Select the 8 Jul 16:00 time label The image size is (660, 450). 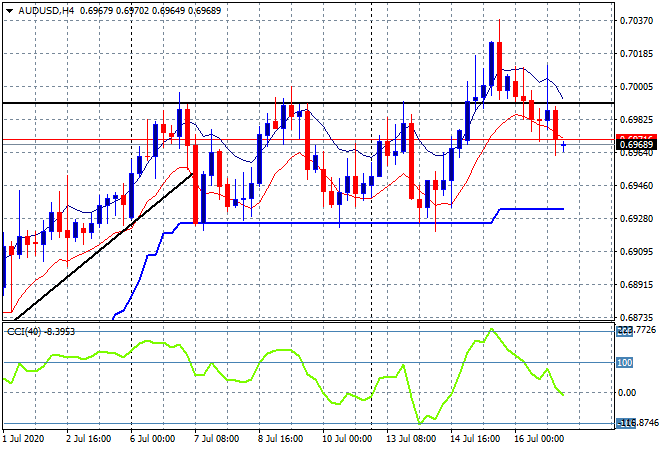(280, 439)
